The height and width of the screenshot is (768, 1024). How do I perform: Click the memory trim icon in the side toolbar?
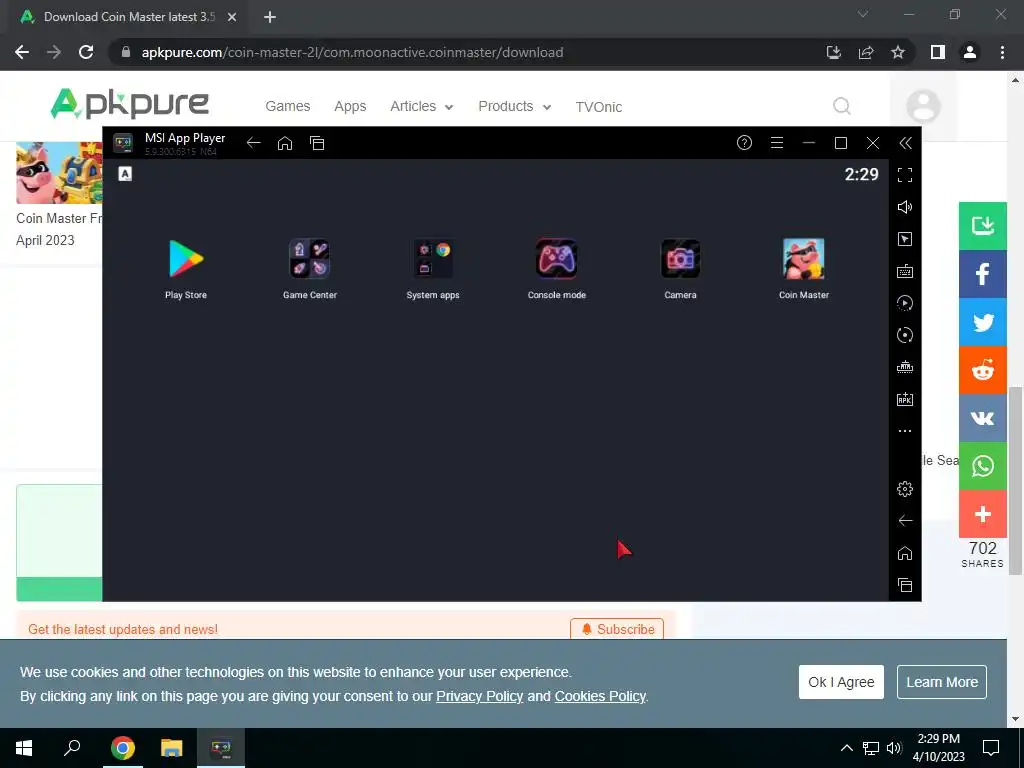[x=905, y=367]
